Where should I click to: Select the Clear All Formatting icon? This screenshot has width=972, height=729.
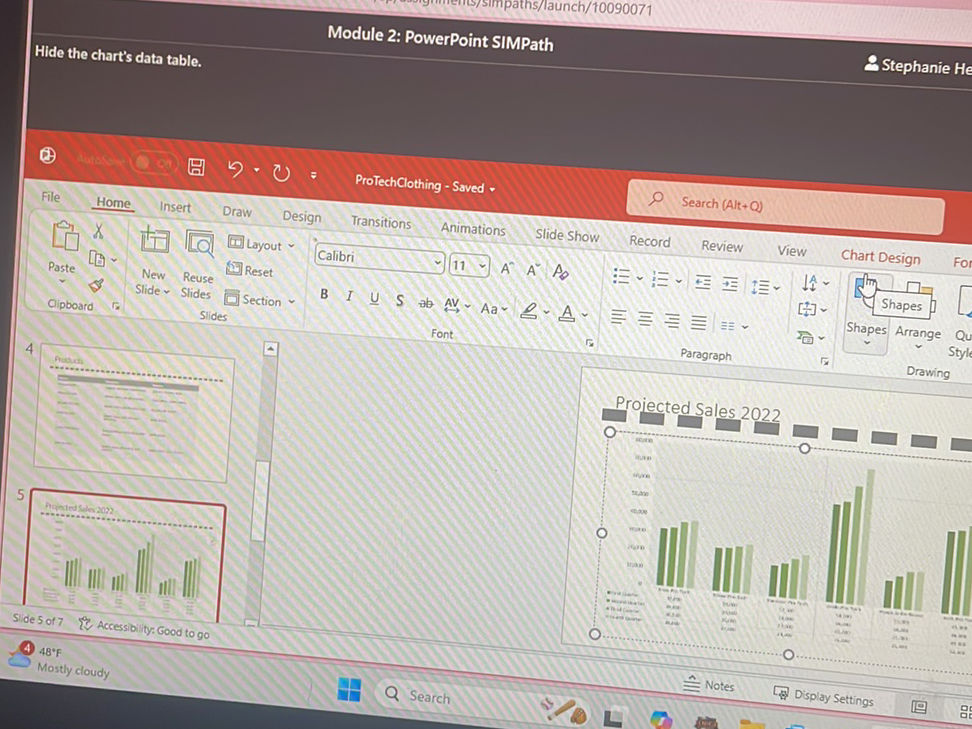tap(561, 270)
